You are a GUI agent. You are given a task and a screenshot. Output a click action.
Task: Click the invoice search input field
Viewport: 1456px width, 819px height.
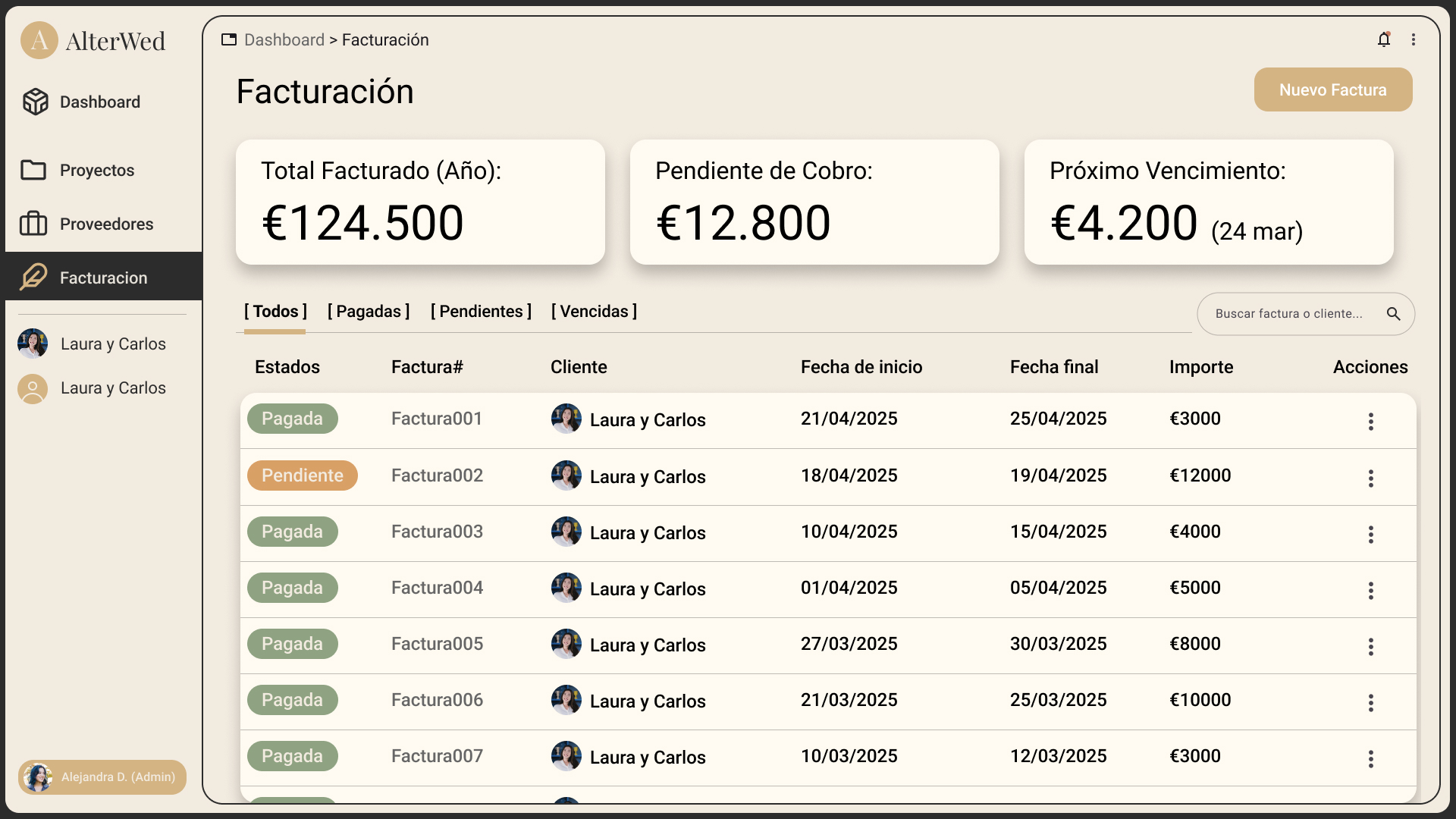pyautogui.click(x=1289, y=313)
